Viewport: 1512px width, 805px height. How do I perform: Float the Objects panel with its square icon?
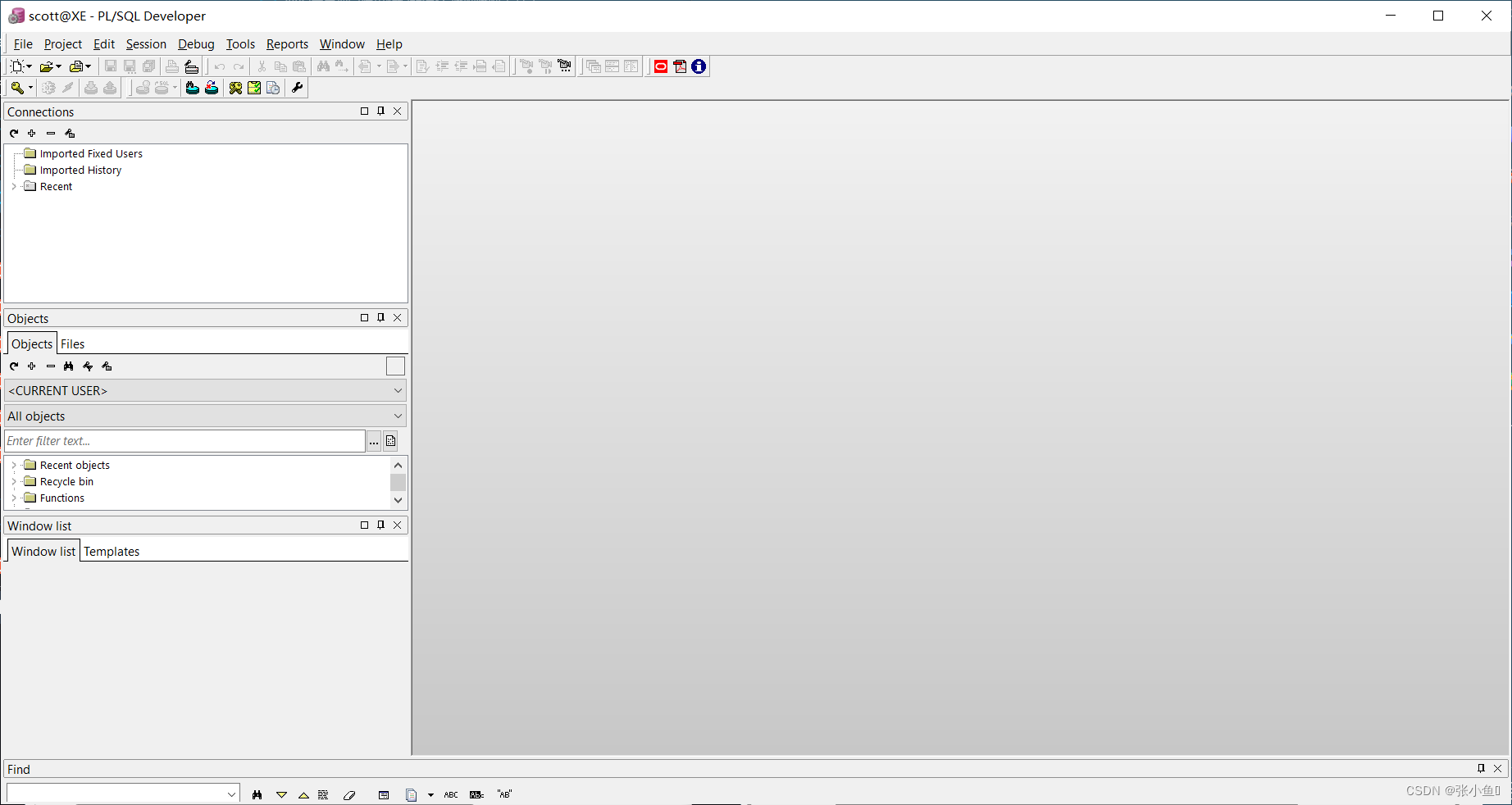pyautogui.click(x=365, y=317)
